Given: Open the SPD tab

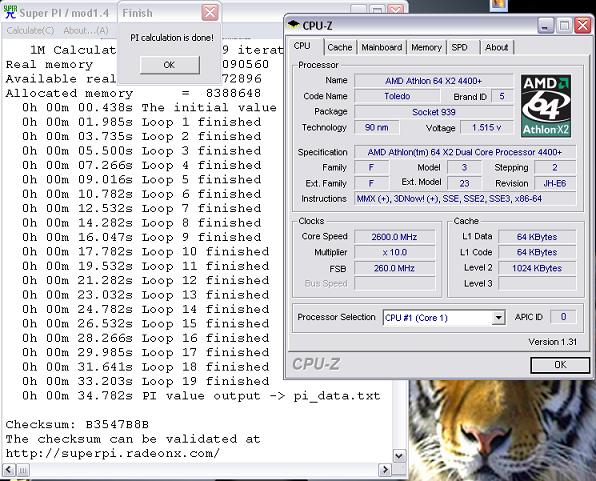Looking at the screenshot, I should pos(460,47).
